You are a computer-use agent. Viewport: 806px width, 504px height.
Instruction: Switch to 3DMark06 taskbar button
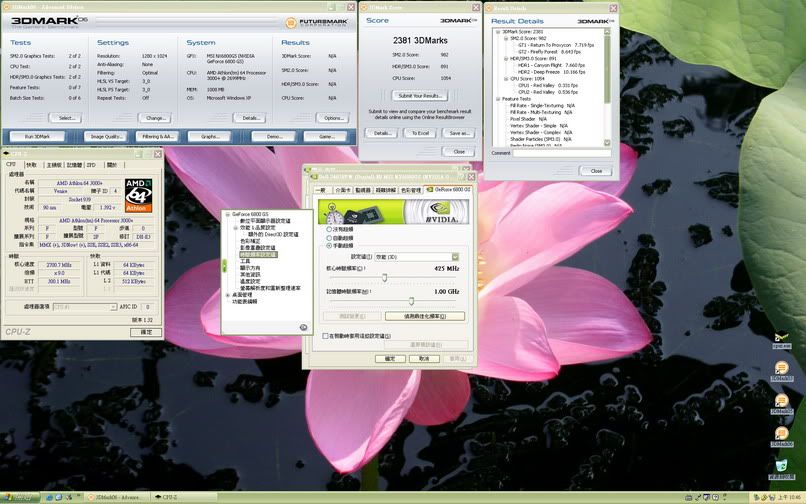click(x=116, y=497)
